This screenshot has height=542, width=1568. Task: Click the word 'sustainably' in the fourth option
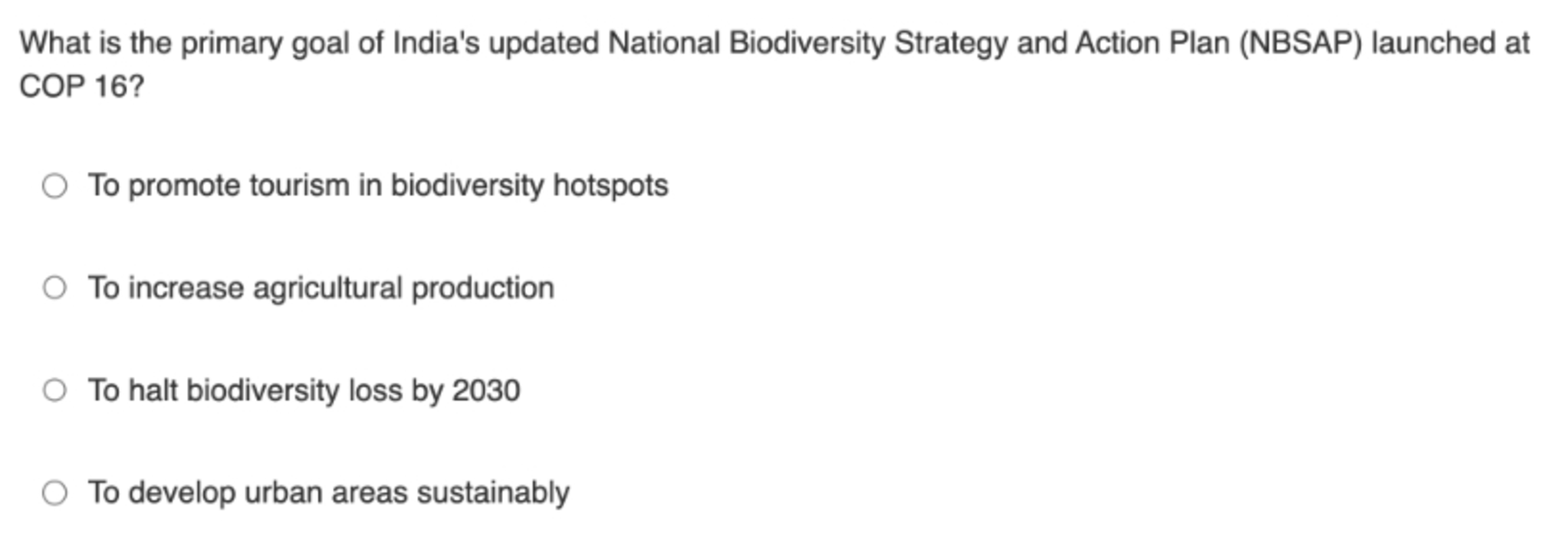tap(492, 492)
